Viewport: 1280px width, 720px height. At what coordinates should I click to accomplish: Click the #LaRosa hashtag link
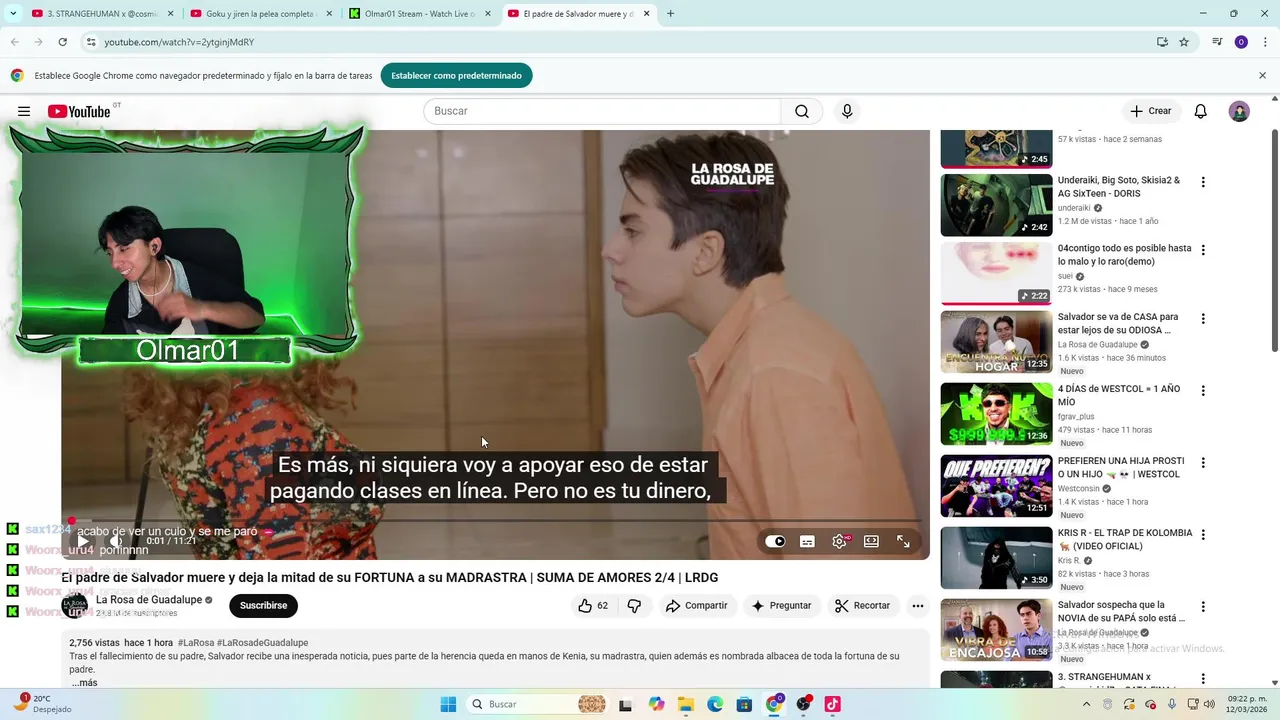point(195,643)
